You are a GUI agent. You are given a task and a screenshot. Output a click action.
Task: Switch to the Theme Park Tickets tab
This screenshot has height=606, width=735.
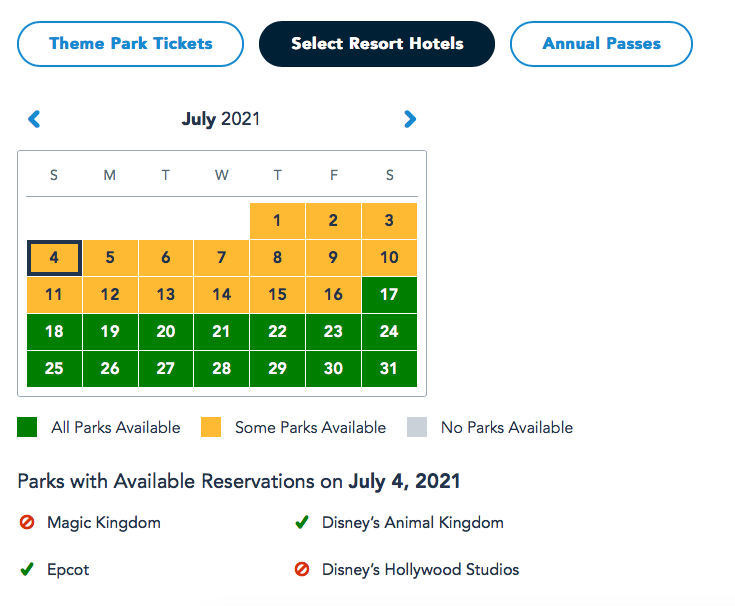[x=131, y=44]
